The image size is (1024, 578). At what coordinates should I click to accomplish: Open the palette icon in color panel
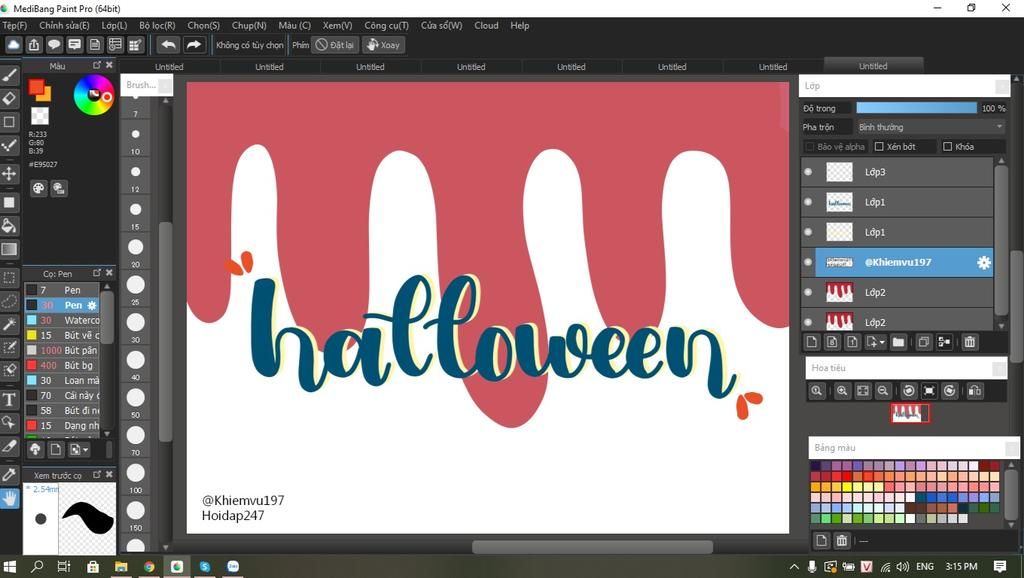coord(39,189)
